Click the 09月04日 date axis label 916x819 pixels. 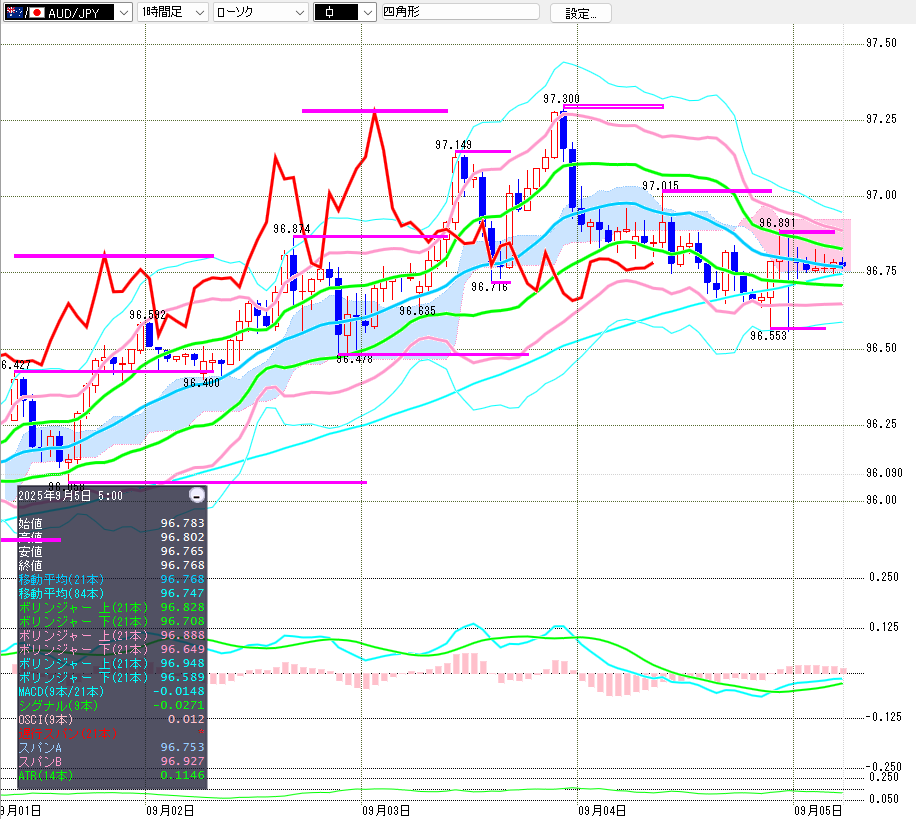click(602, 811)
